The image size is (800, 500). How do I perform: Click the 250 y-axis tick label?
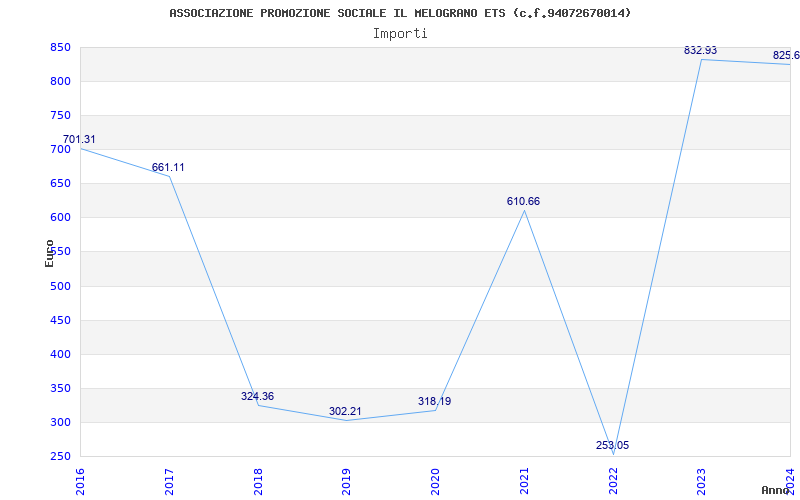point(60,457)
